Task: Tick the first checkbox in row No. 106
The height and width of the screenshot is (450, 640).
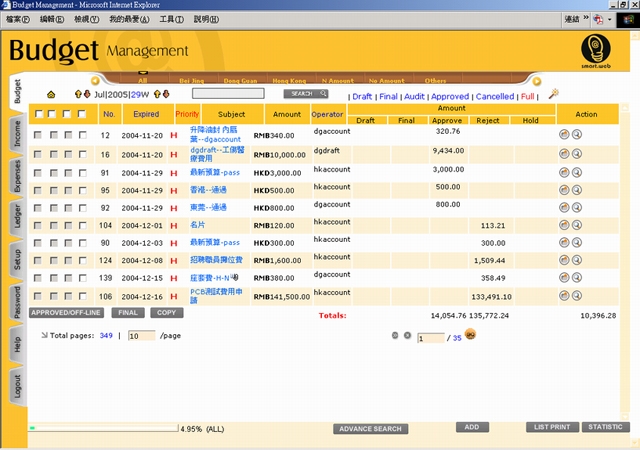Action: point(38,296)
